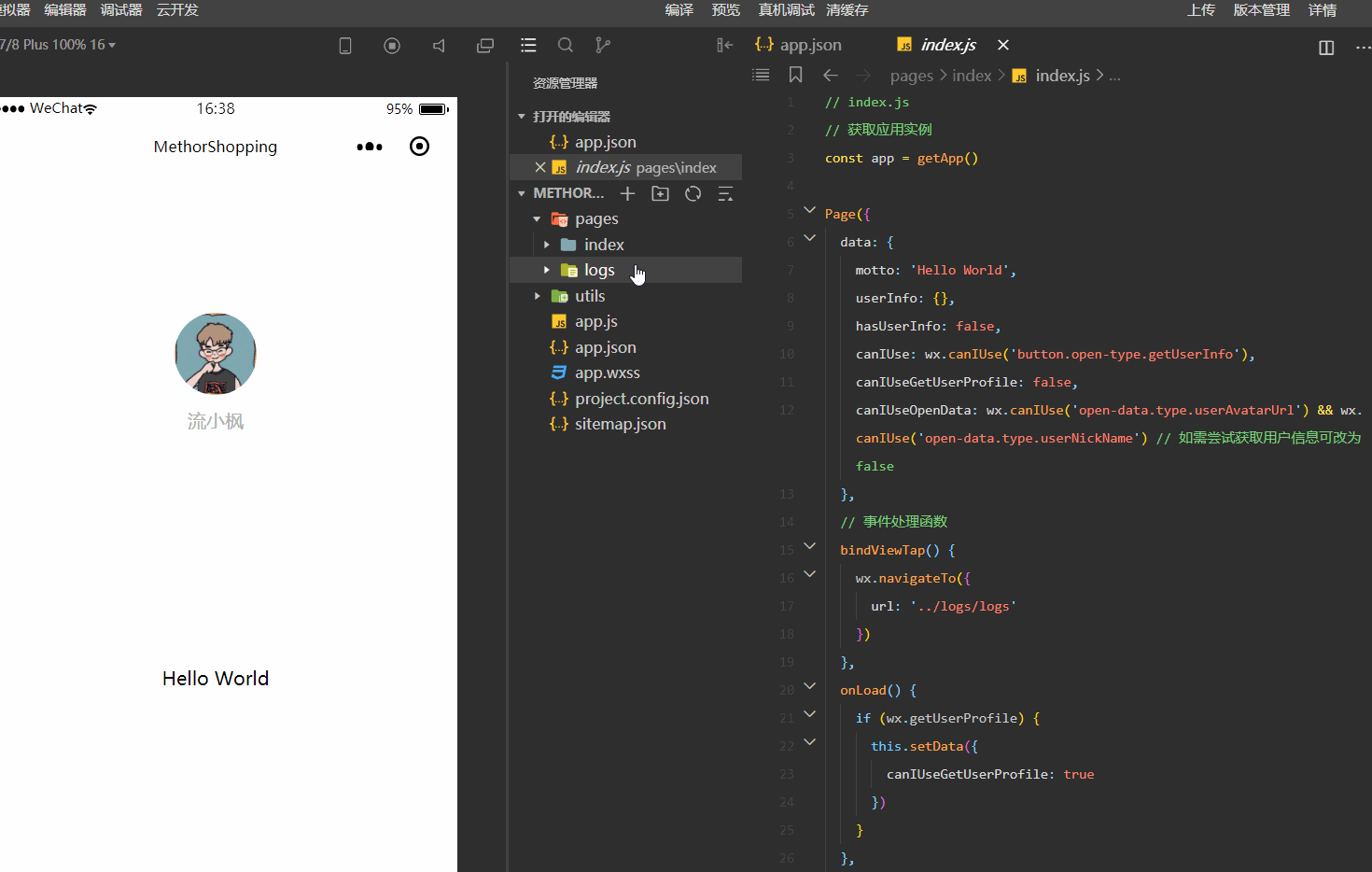Open 版本管理 version management
This screenshot has height=872, width=1372.
pyautogui.click(x=1262, y=10)
